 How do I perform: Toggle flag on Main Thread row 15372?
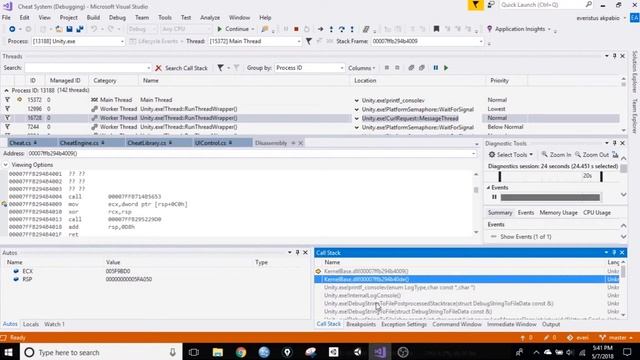click(7, 100)
